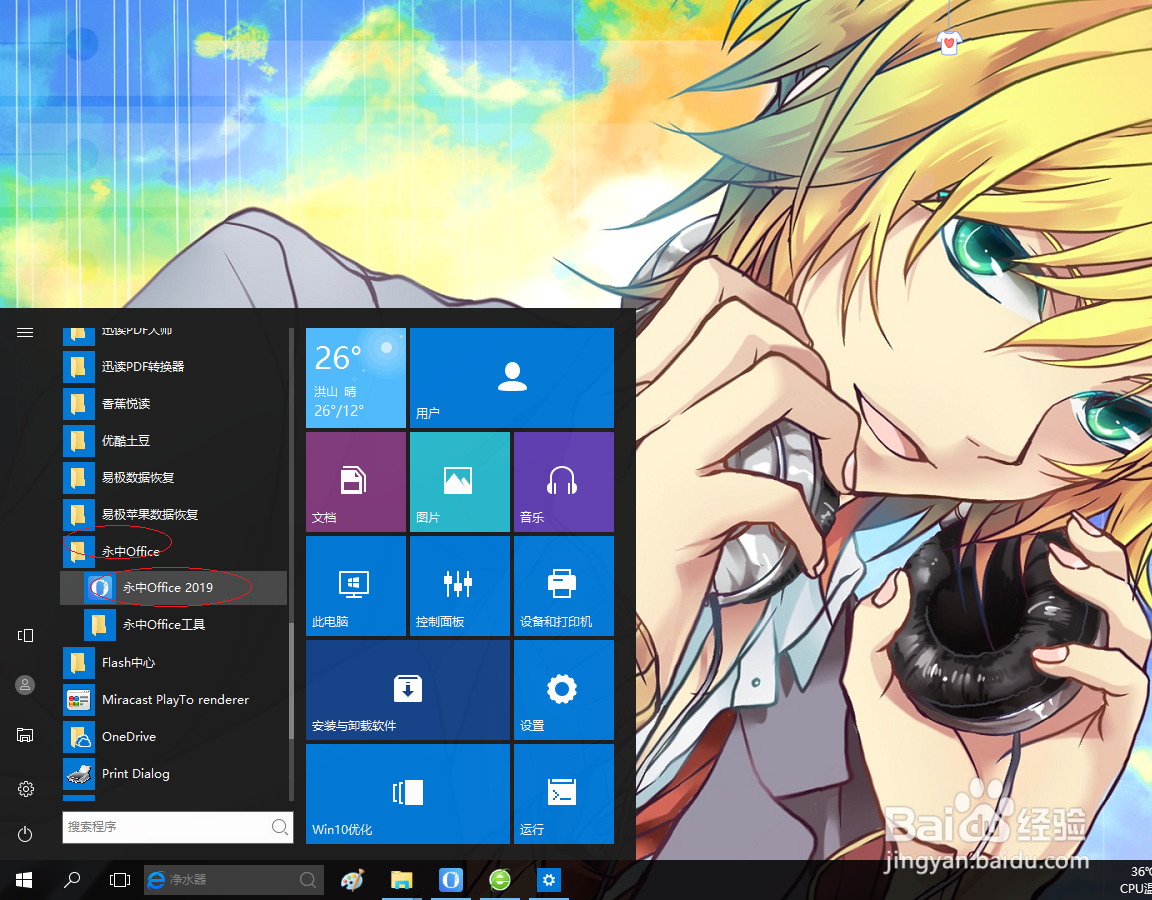Expand the OneDrive folder
Screen dimensions: 1152x900
click(173, 736)
